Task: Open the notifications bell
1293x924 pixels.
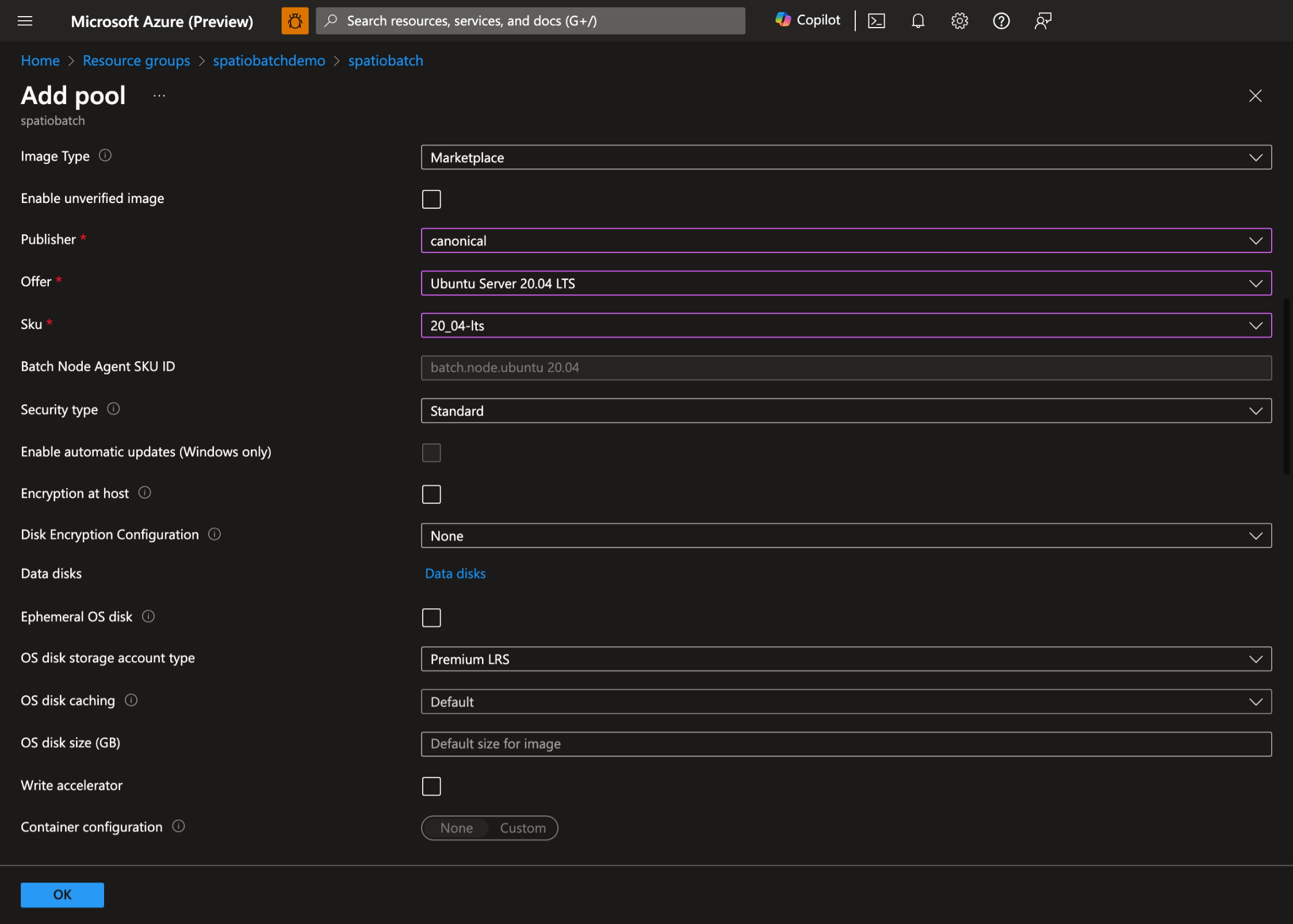Action: click(x=917, y=21)
